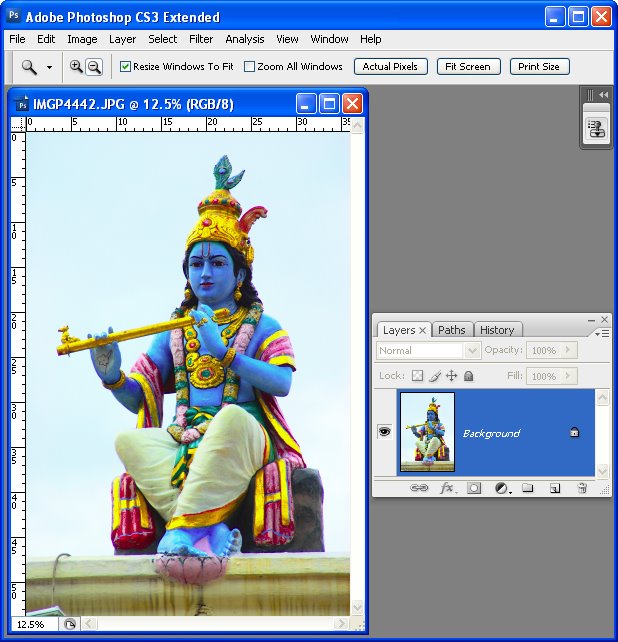Open new adjustment layer icon menu
Screen dimensions: 618x642
(x=503, y=488)
